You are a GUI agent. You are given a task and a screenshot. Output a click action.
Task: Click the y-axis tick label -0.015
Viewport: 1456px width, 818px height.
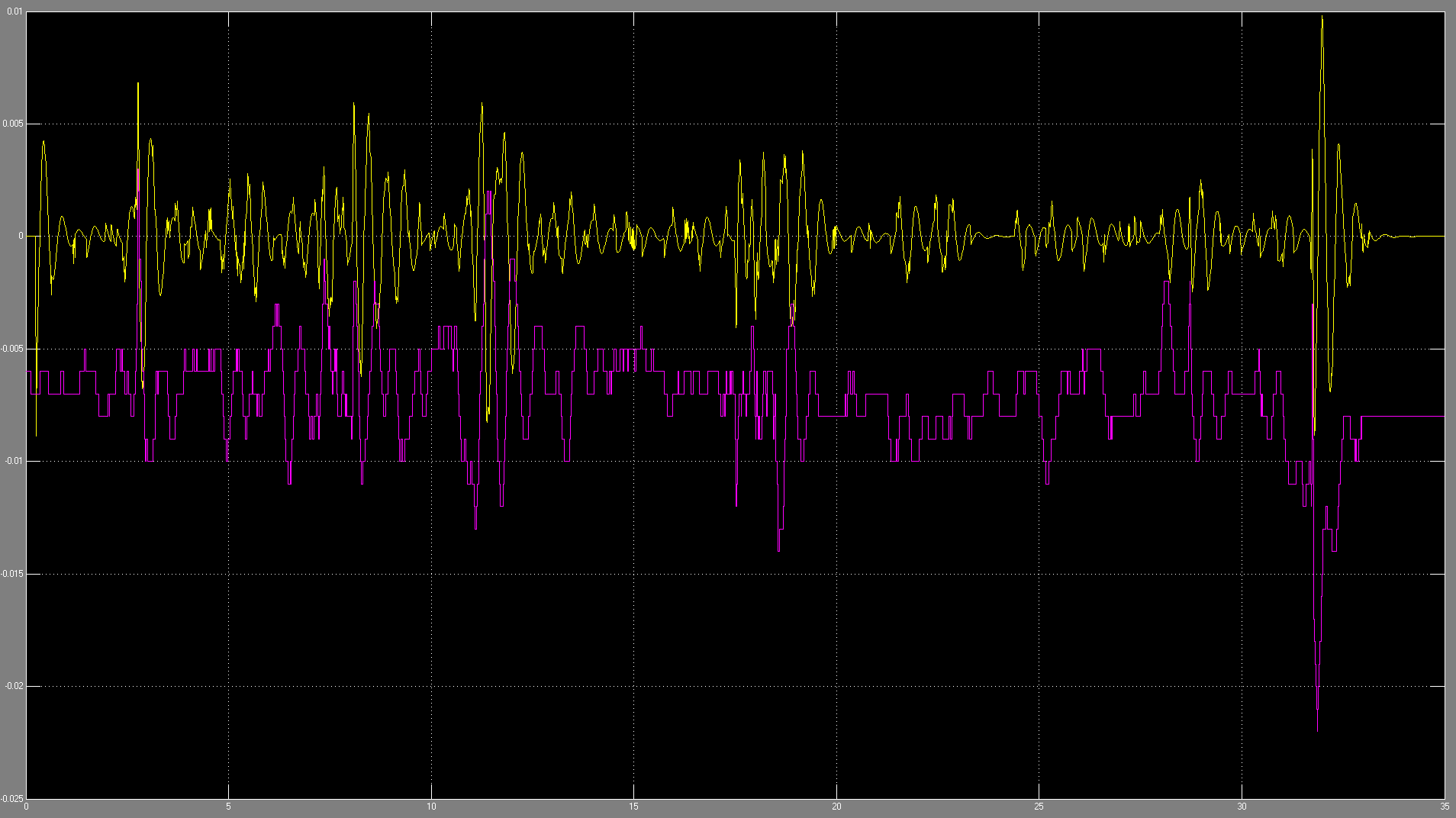(x=13, y=574)
